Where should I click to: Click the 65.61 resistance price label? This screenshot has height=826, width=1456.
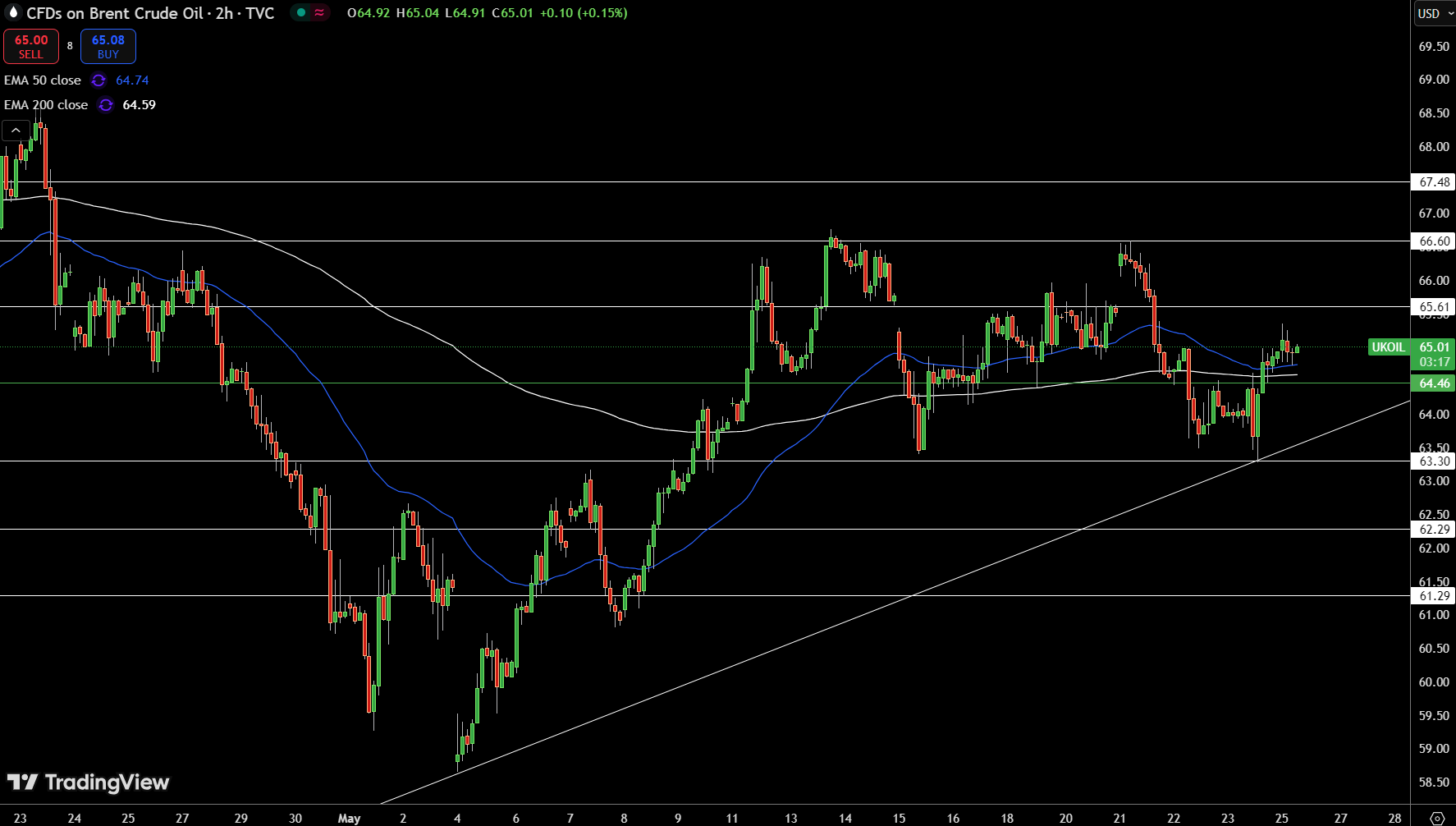tap(1434, 307)
